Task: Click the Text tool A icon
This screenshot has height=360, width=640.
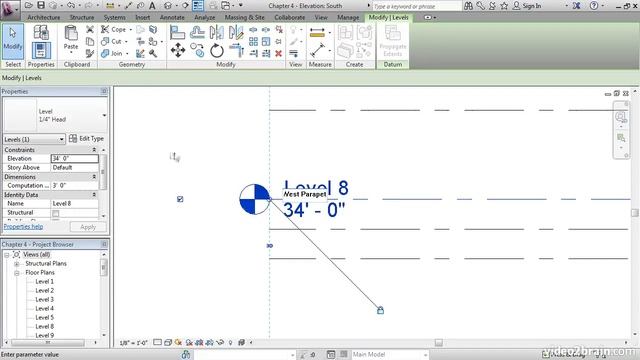Action: (x=152, y=6)
